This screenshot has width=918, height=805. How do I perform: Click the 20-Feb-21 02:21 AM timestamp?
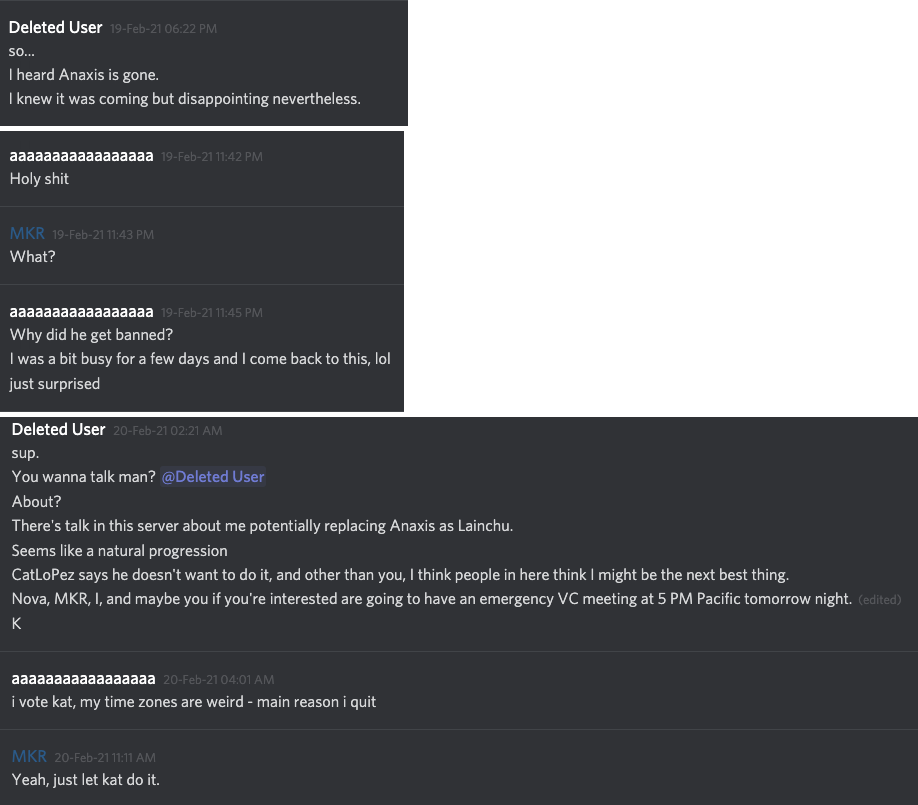[168, 431]
